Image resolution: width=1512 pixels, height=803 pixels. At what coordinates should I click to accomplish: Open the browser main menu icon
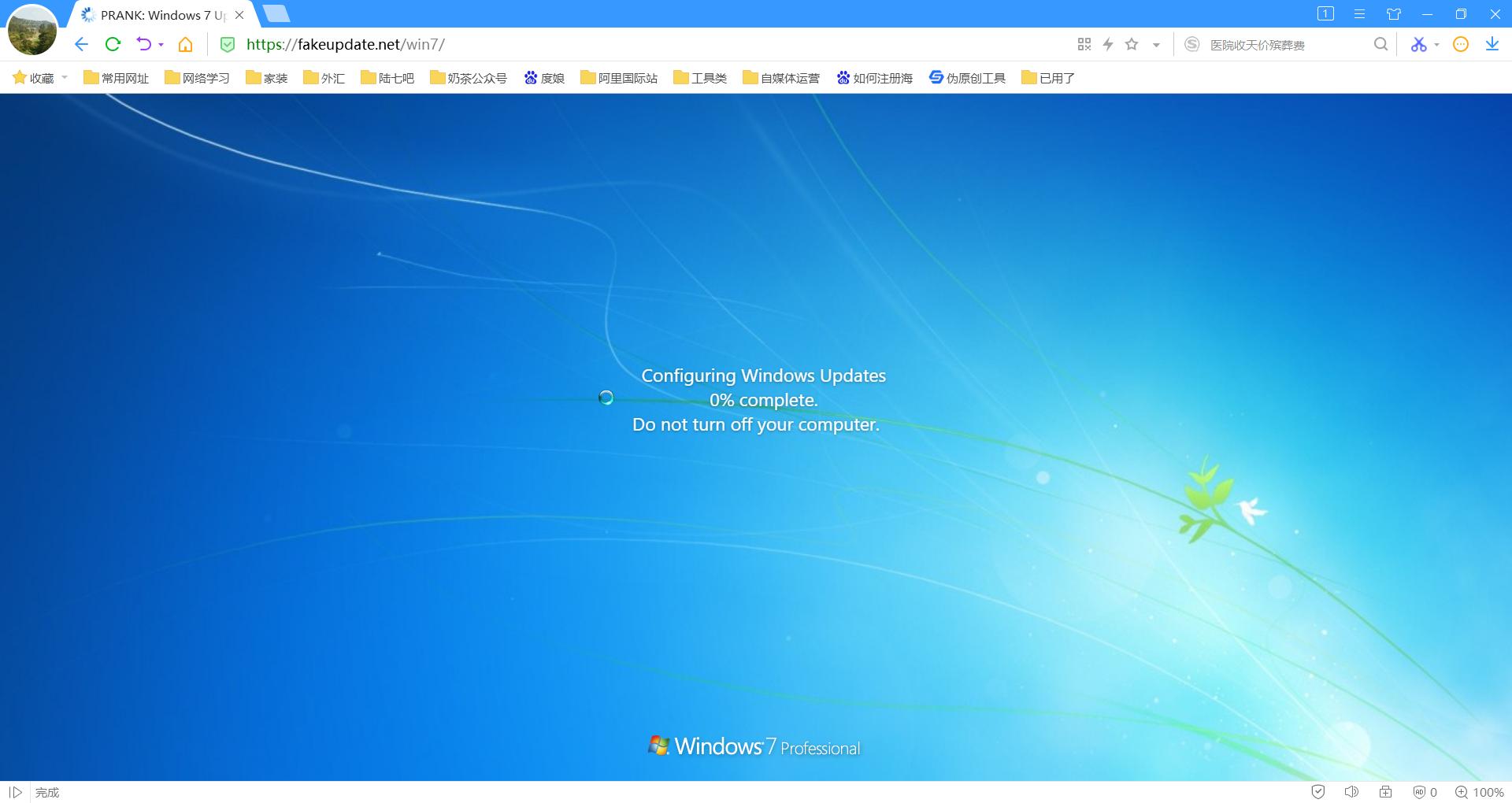[x=1359, y=14]
